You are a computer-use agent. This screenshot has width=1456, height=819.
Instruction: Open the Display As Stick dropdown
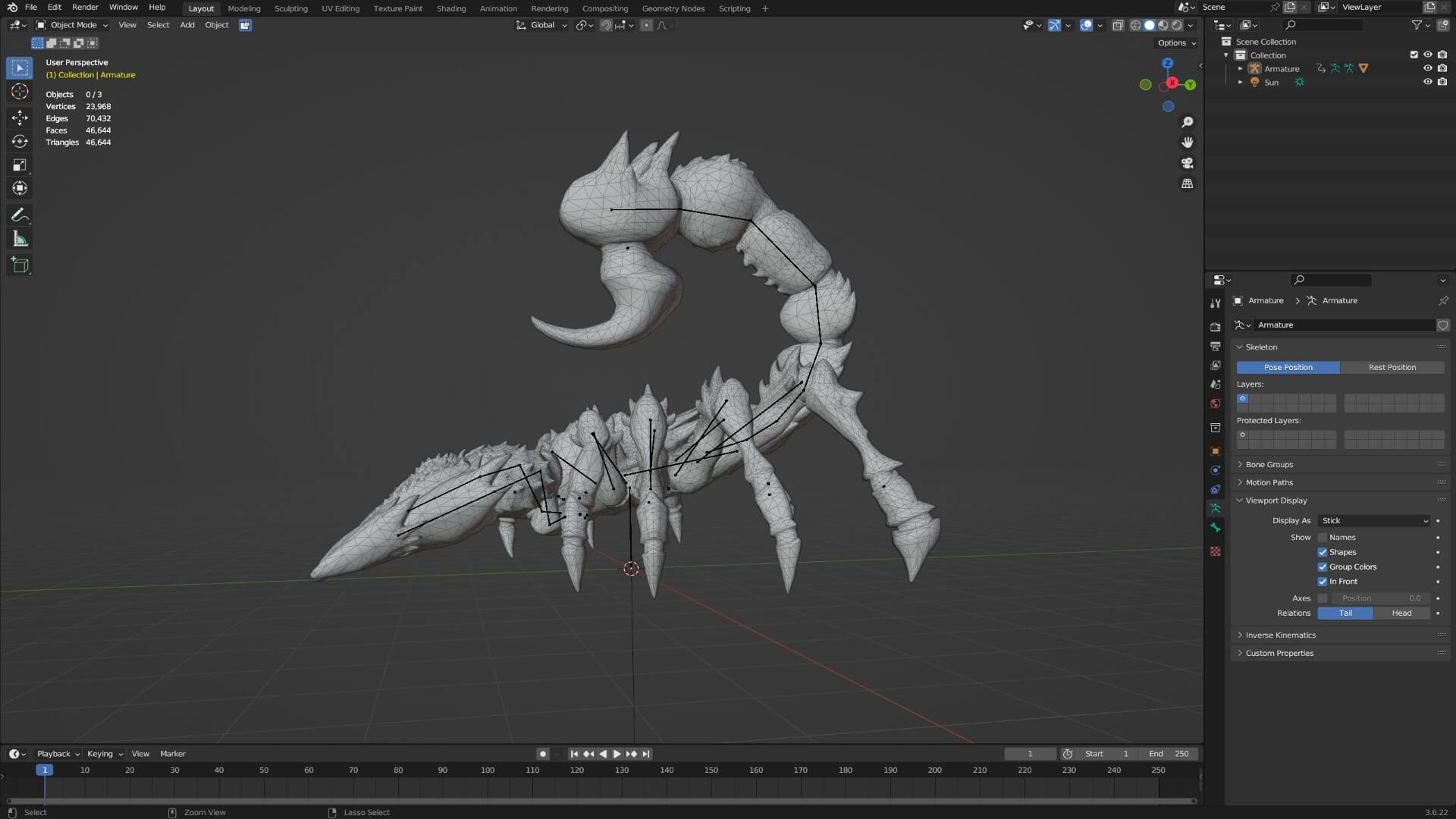(1375, 521)
